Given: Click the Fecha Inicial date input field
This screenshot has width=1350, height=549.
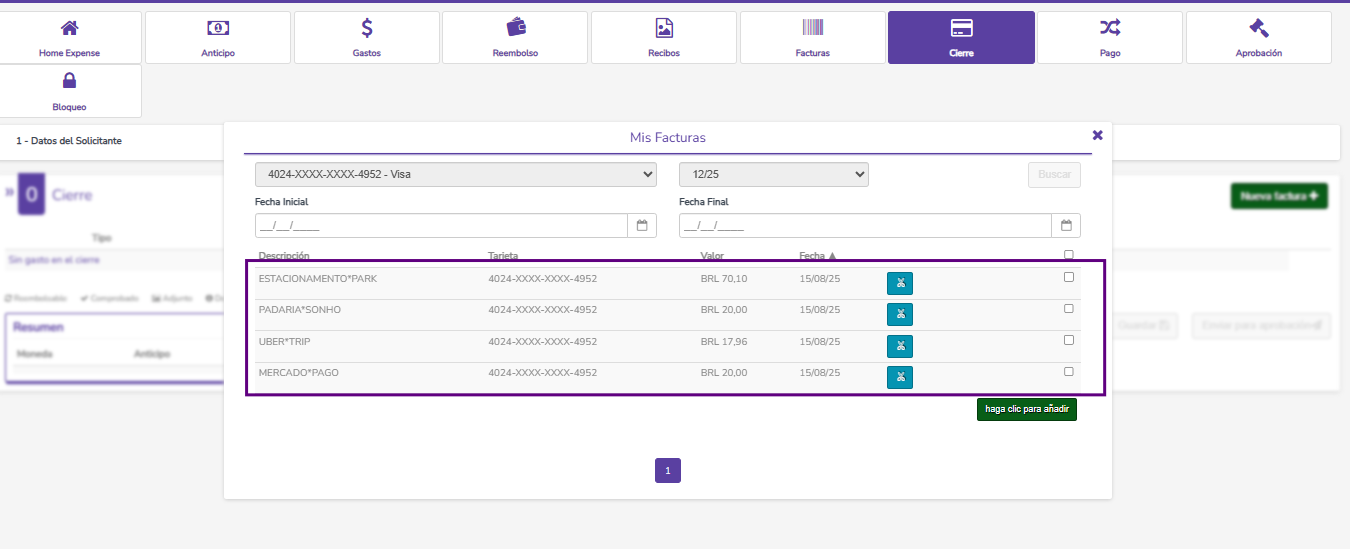Looking at the screenshot, I should click(x=440, y=225).
